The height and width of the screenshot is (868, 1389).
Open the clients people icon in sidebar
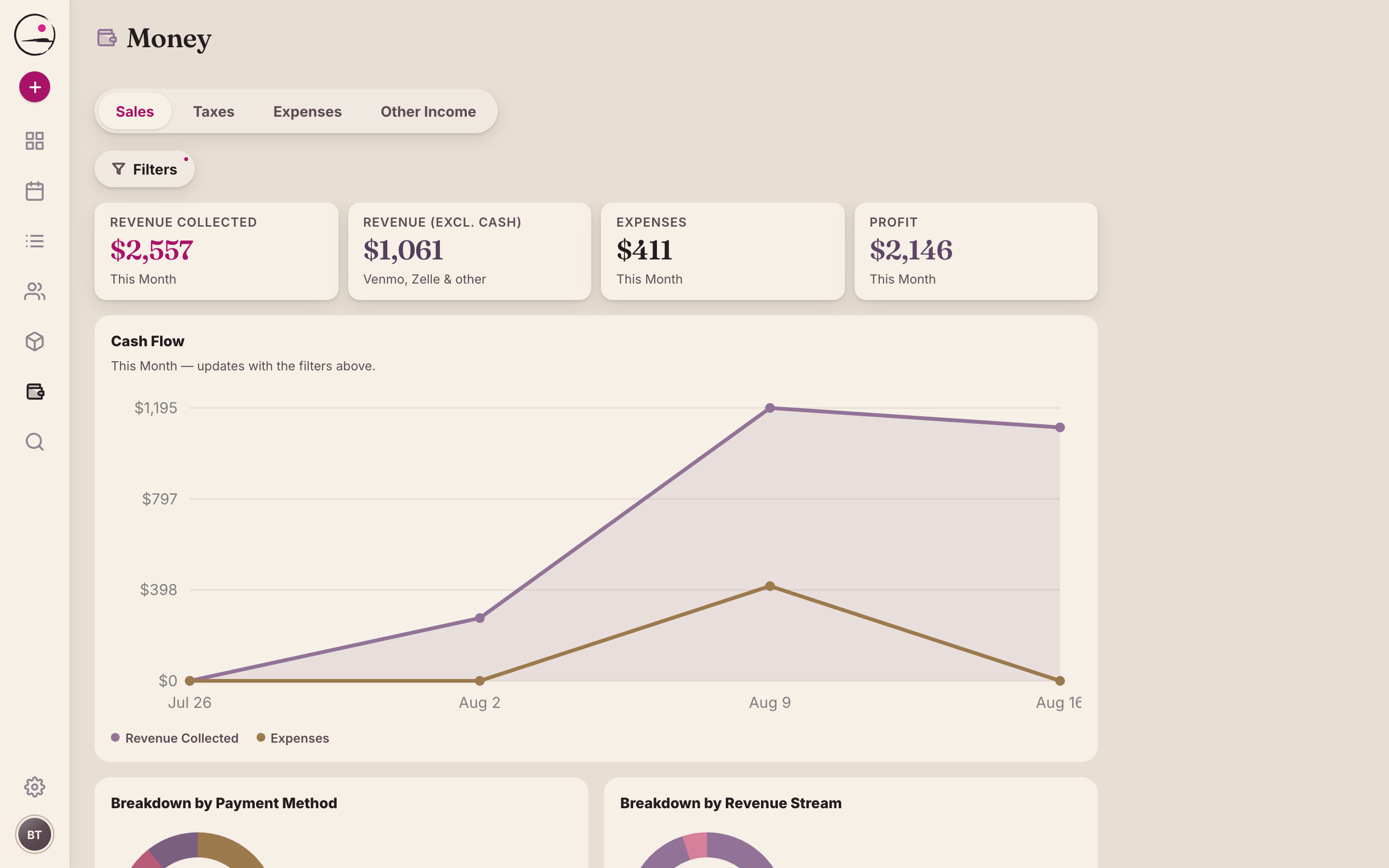(x=34, y=291)
